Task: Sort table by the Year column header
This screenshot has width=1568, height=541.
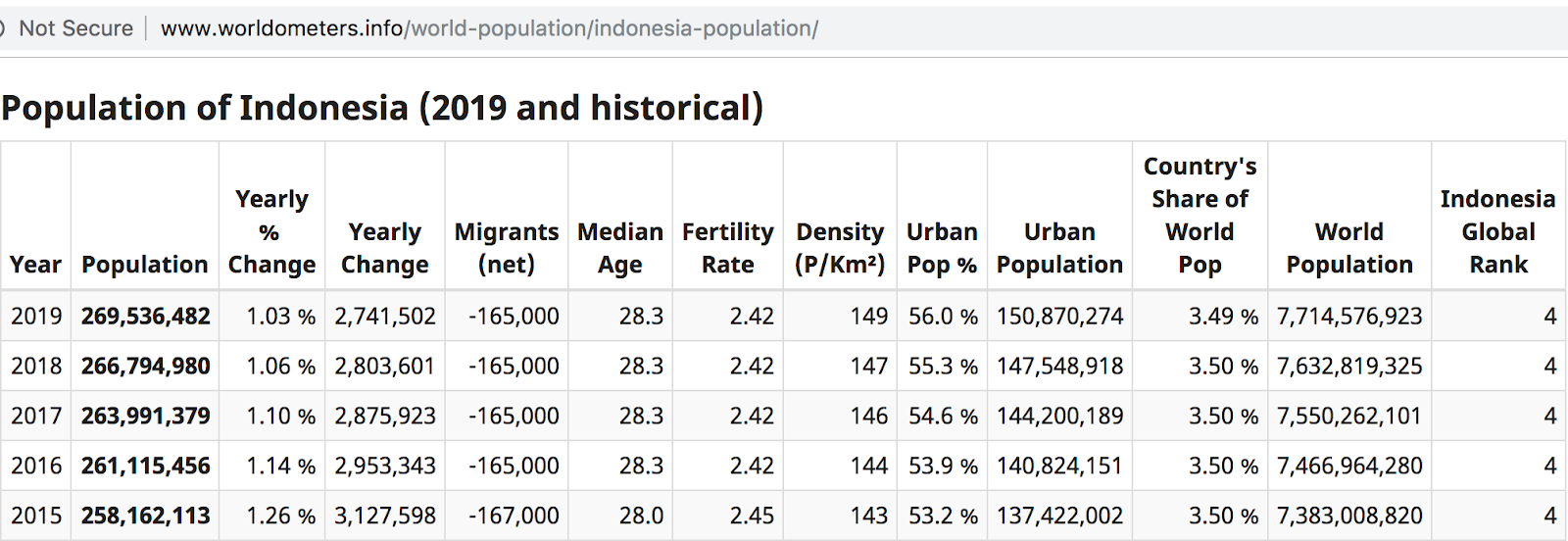Action: tap(35, 265)
